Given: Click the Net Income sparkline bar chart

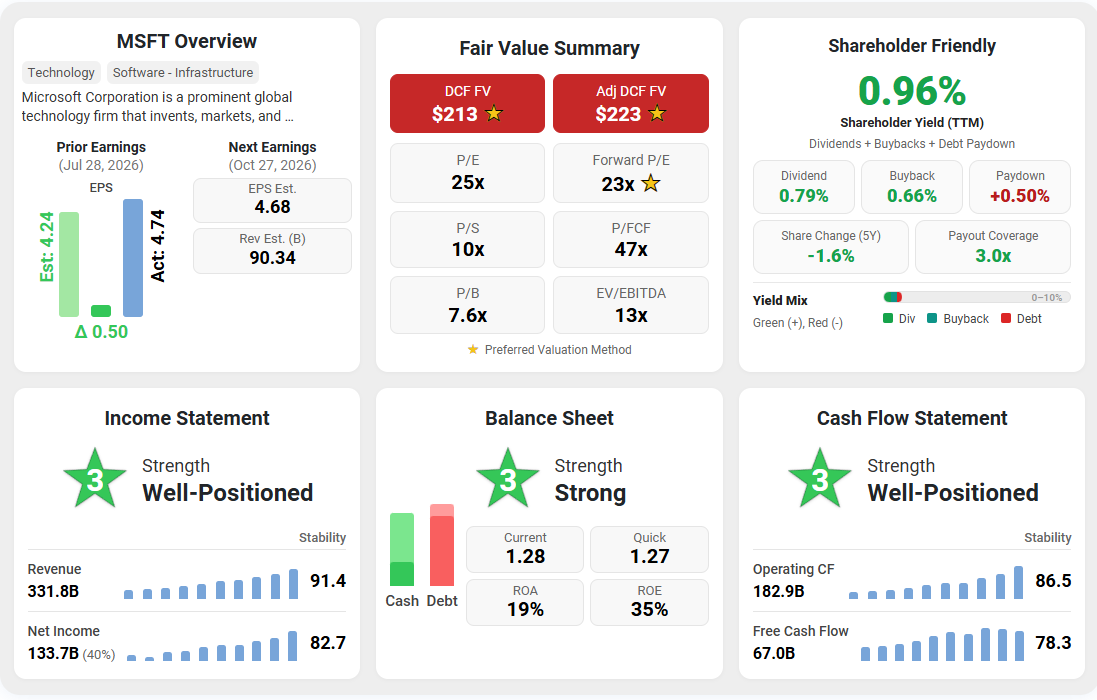Looking at the screenshot, I should 211,646.
